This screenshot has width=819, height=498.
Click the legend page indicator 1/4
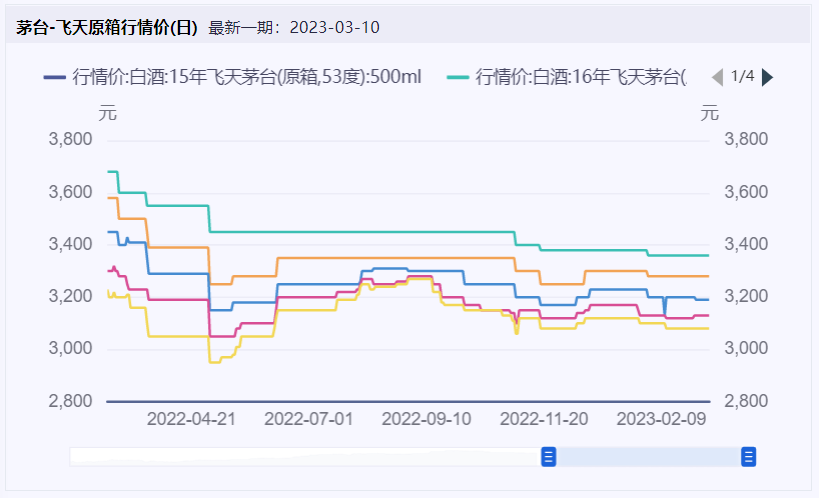[x=742, y=76]
